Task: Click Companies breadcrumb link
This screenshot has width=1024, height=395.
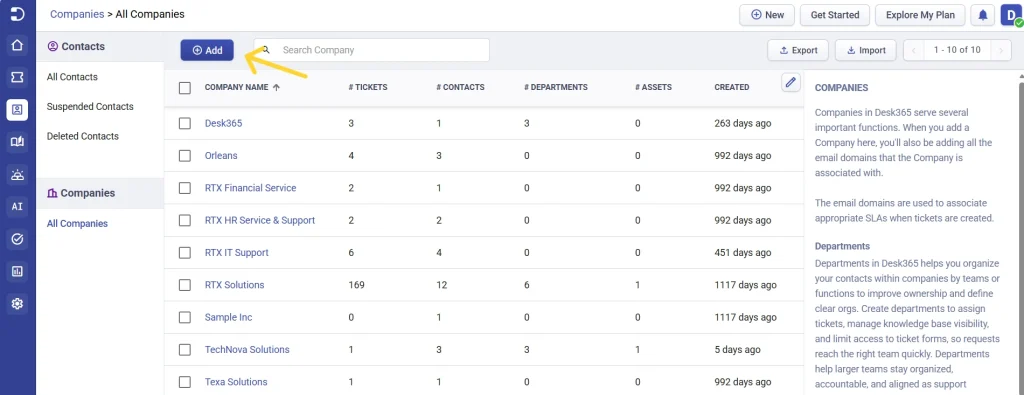Action: tap(77, 14)
